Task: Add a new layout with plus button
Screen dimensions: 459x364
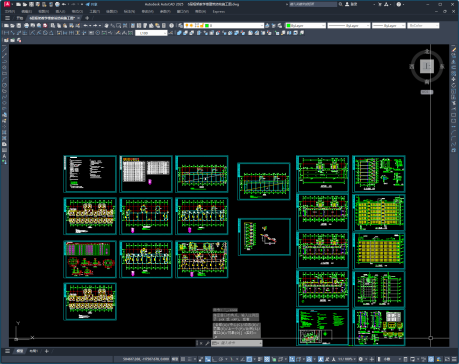Action: 47,351
